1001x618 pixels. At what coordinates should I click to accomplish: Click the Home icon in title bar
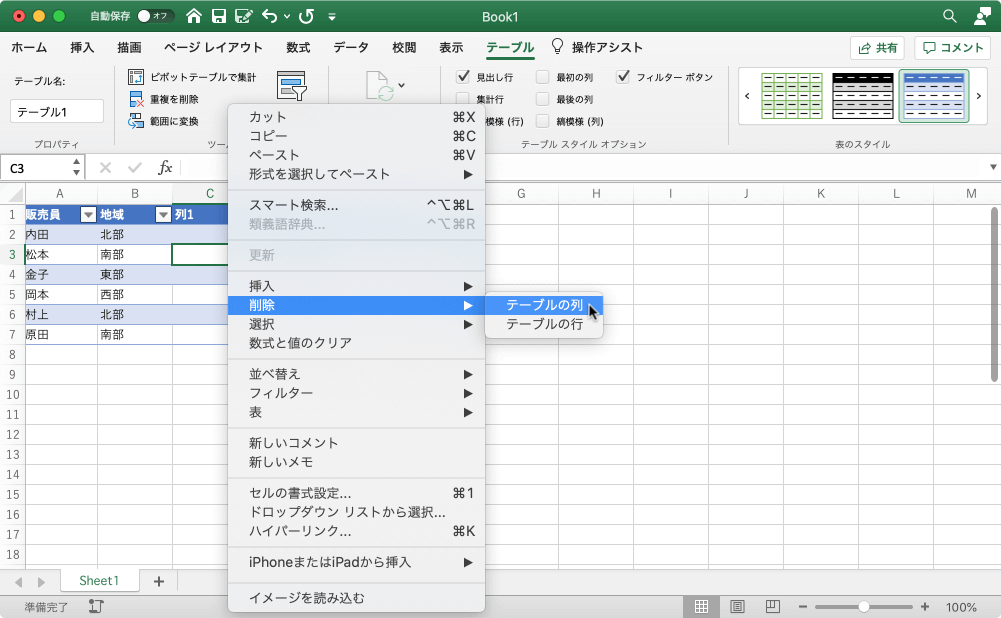click(x=194, y=16)
